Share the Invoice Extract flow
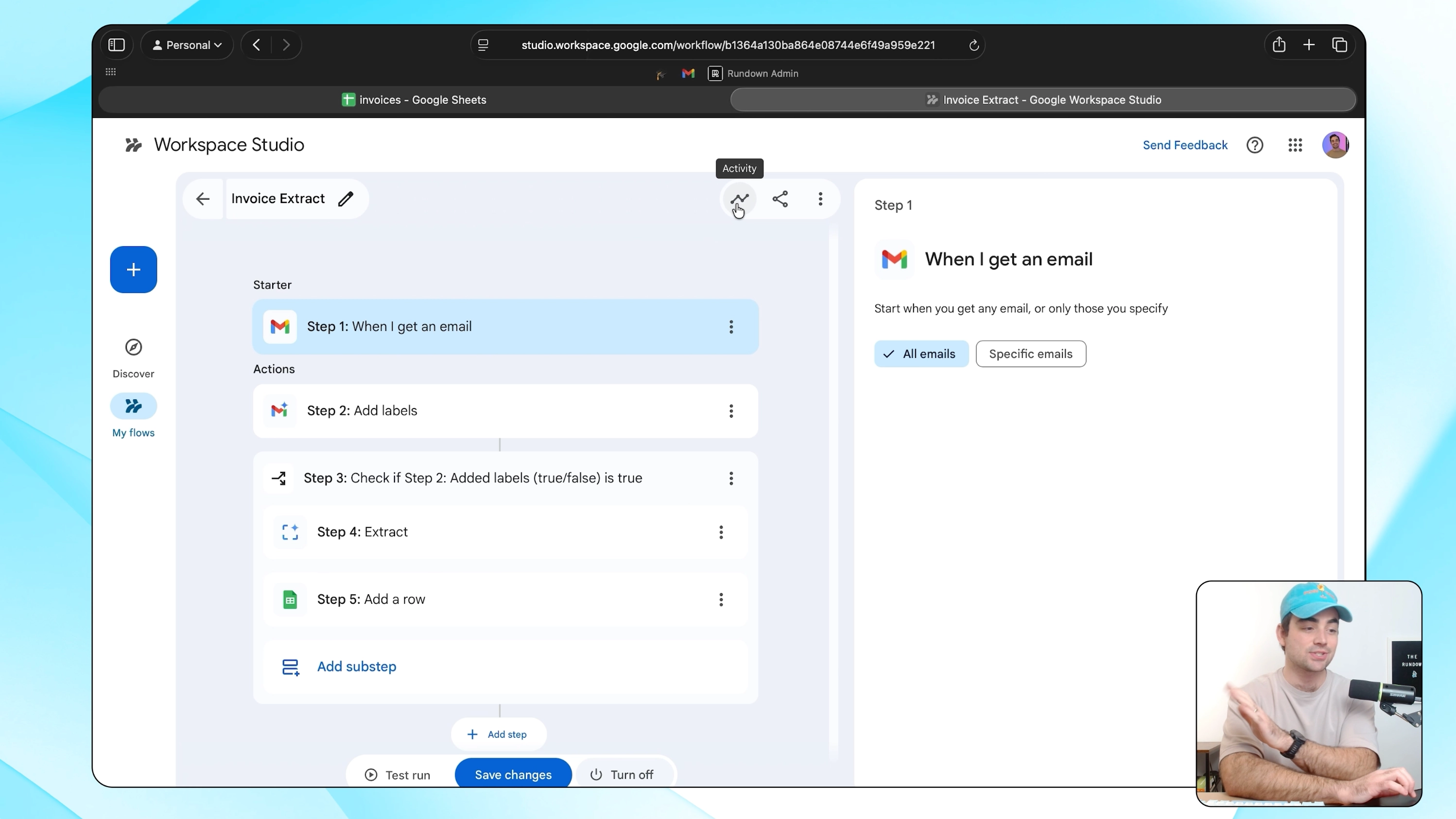 point(780,199)
